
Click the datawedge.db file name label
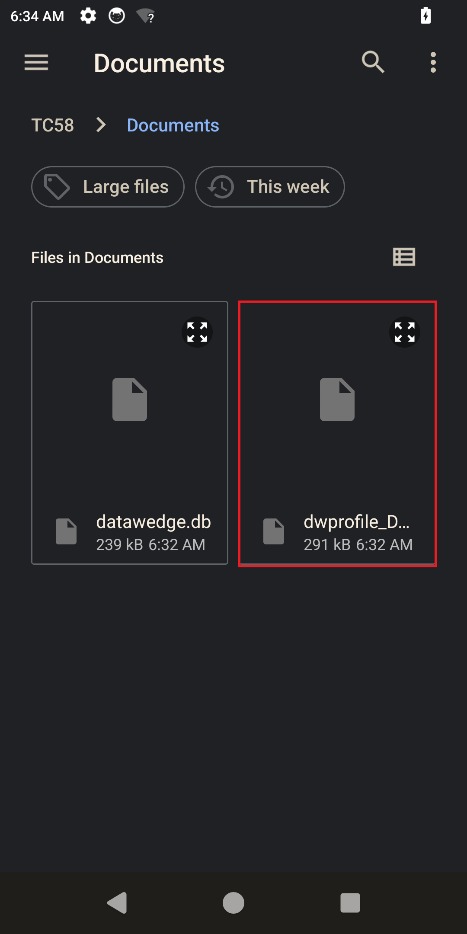tap(154, 522)
